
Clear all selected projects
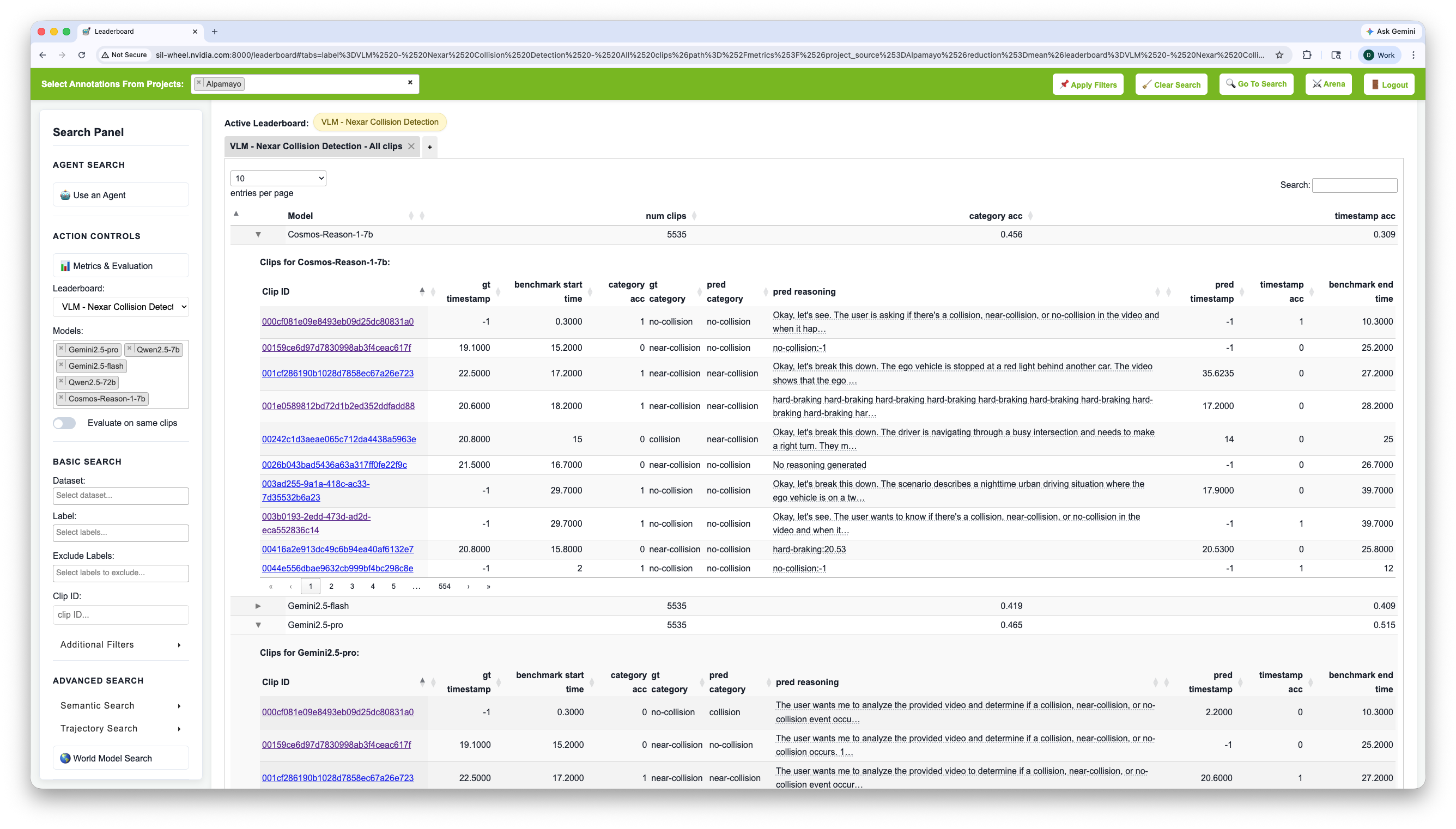[x=410, y=83]
